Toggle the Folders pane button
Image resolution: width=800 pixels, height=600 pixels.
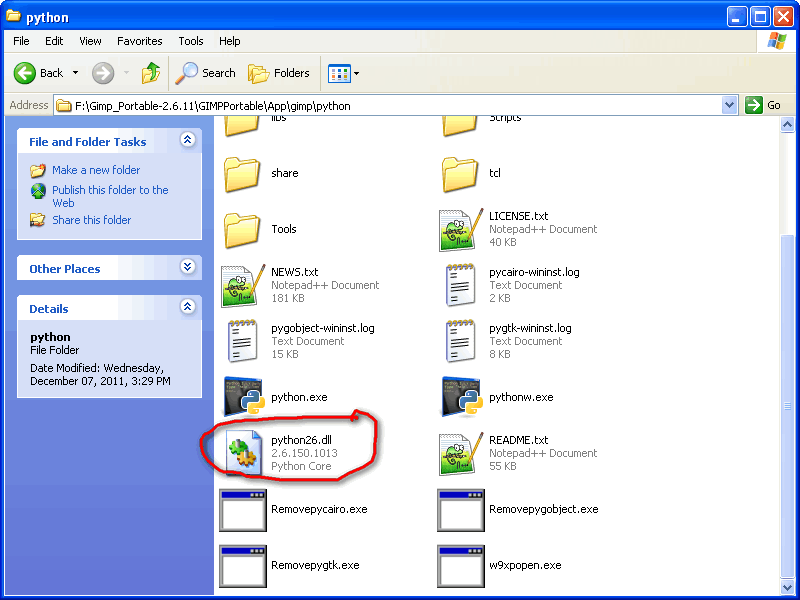(x=279, y=73)
